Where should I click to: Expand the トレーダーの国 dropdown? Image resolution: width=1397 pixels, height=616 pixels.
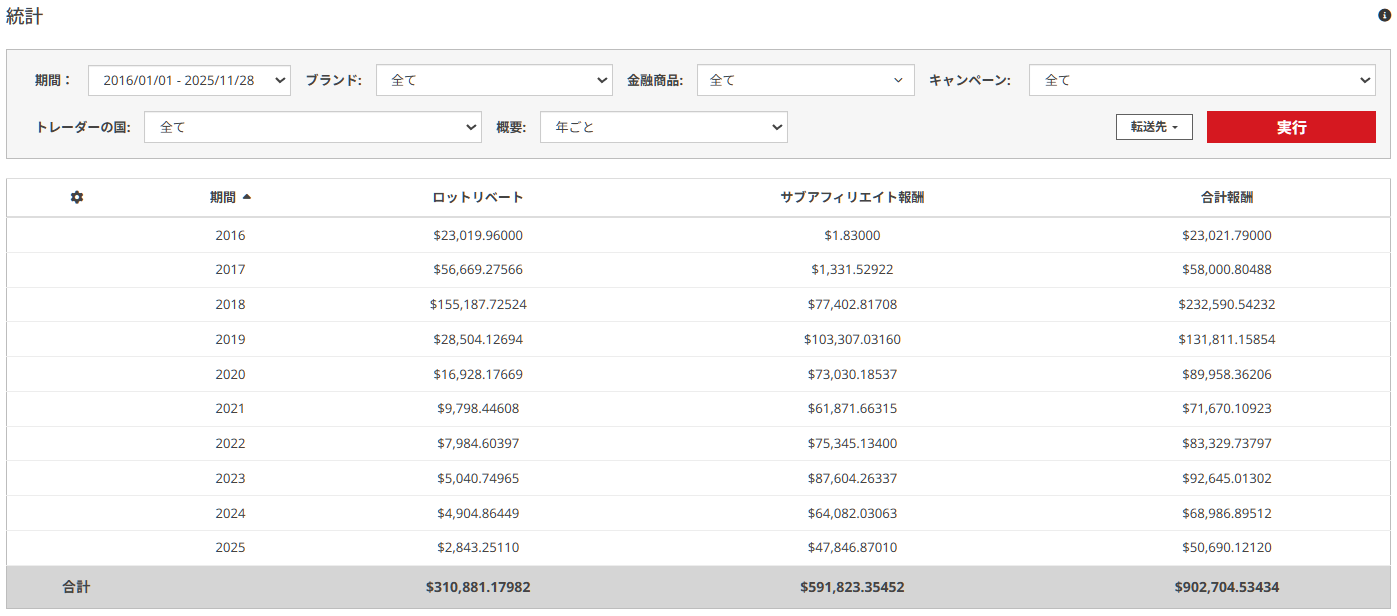[312, 127]
